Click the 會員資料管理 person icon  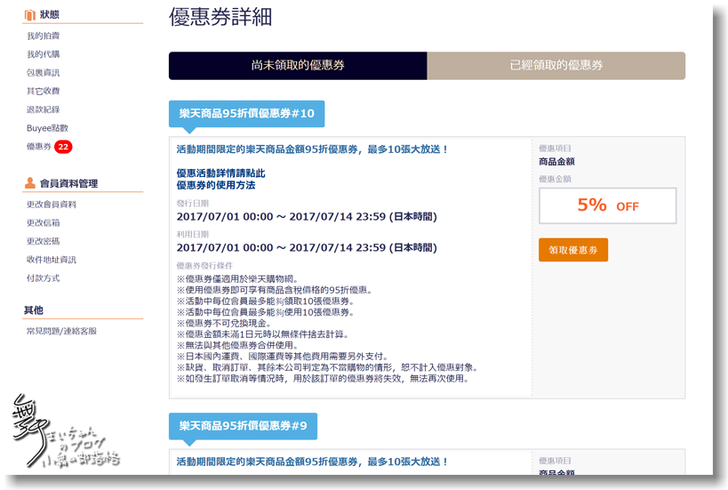(29, 183)
